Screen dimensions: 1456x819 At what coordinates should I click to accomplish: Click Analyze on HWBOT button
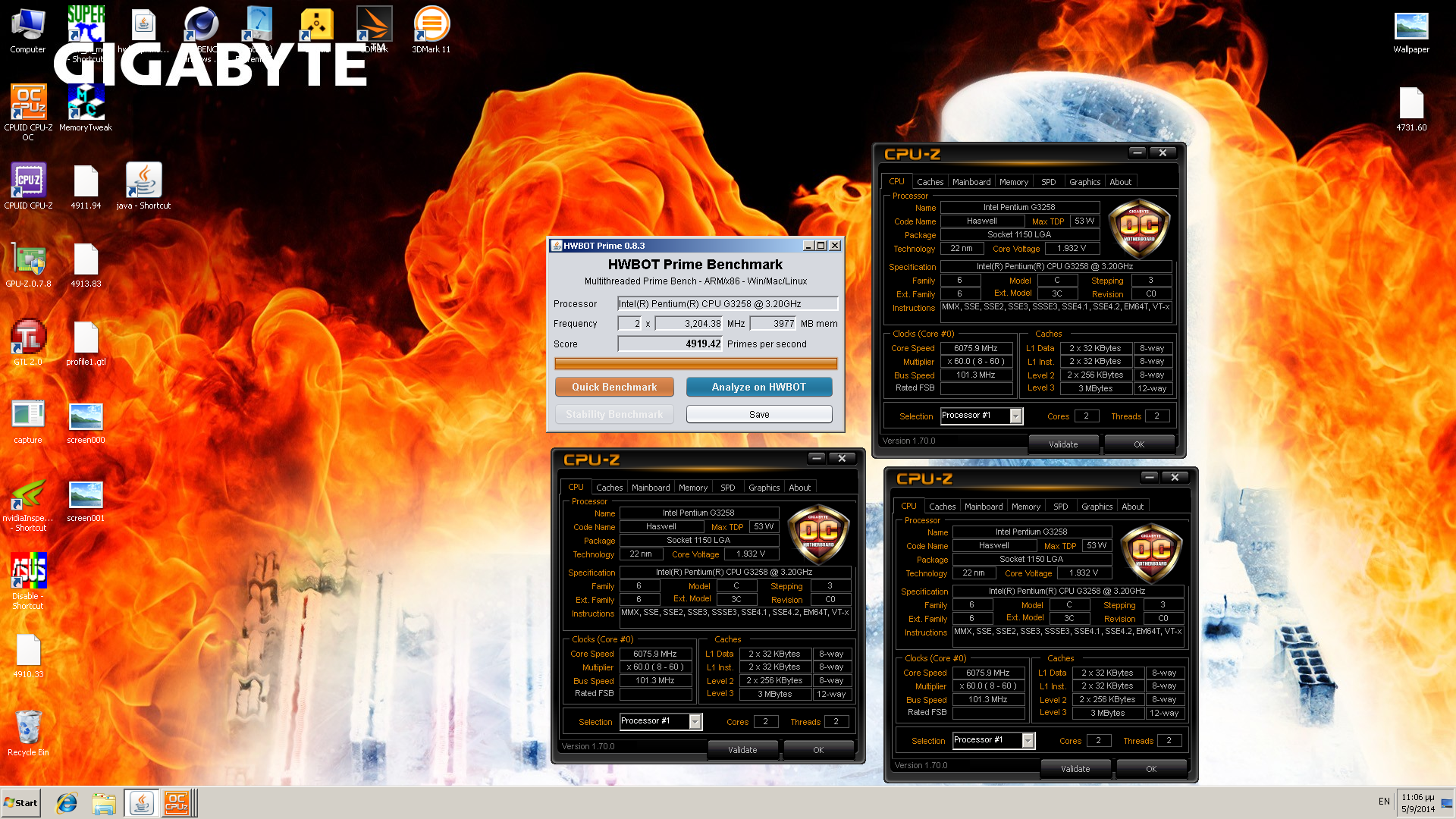pyautogui.click(x=759, y=387)
